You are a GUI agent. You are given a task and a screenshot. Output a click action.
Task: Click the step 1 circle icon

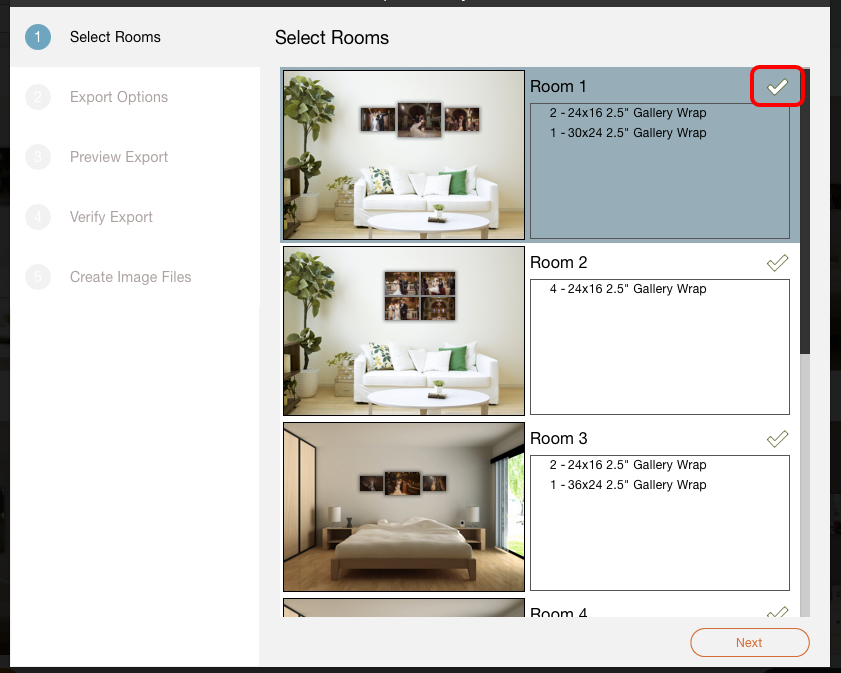tap(38, 37)
